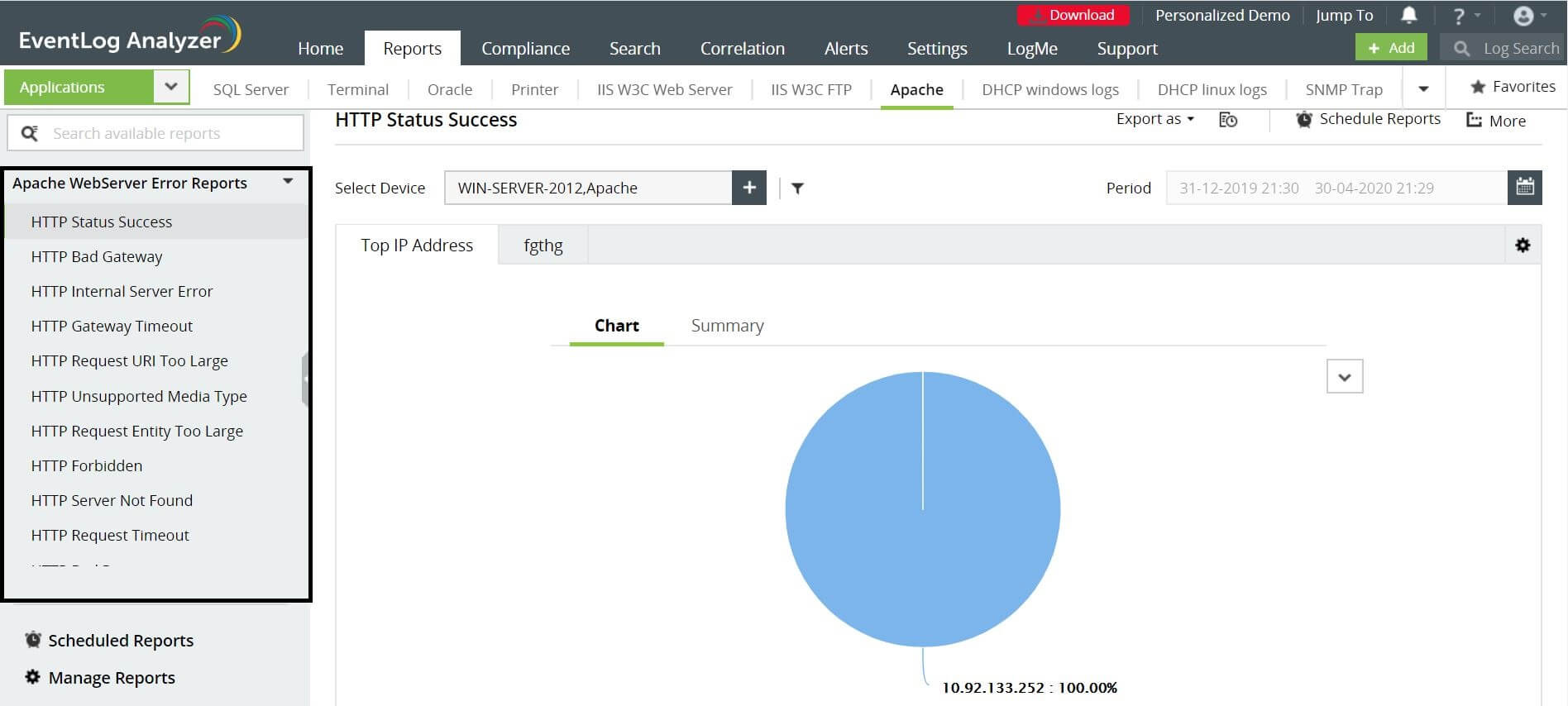
Task: Expand the Export as dropdown
Action: 1155,118
